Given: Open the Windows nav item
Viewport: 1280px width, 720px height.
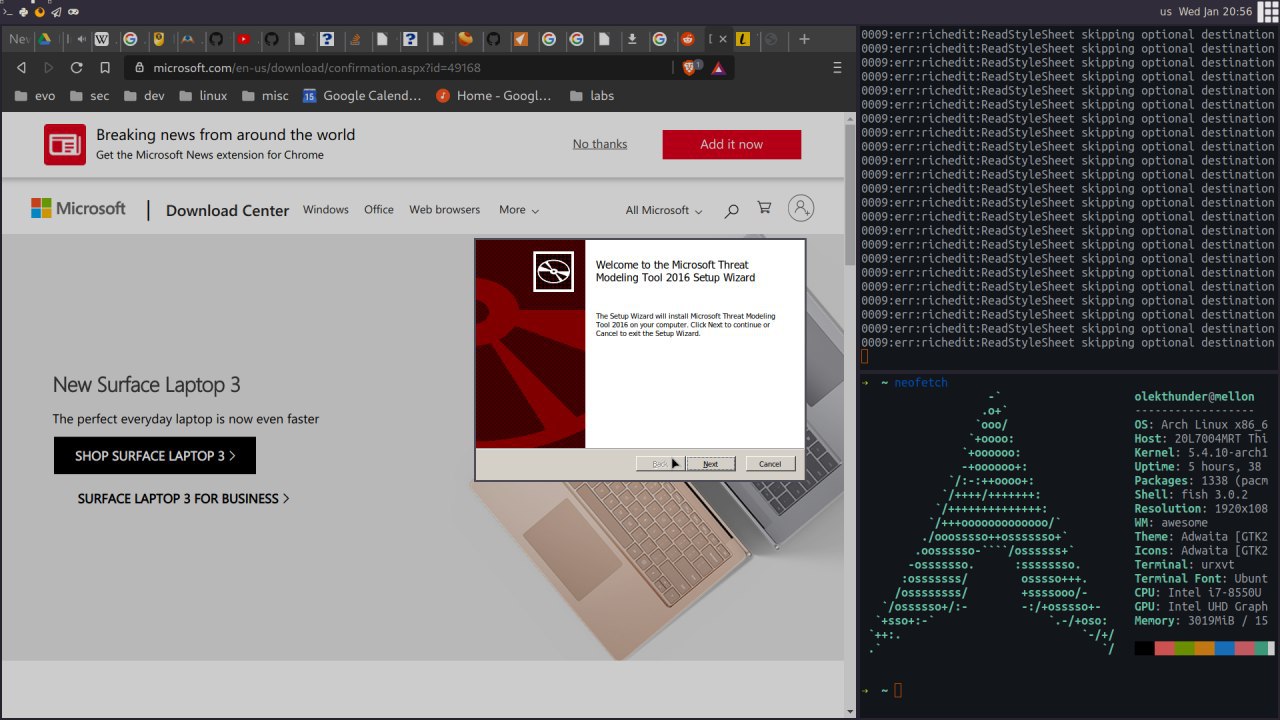Looking at the screenshot, I should 326,210.
